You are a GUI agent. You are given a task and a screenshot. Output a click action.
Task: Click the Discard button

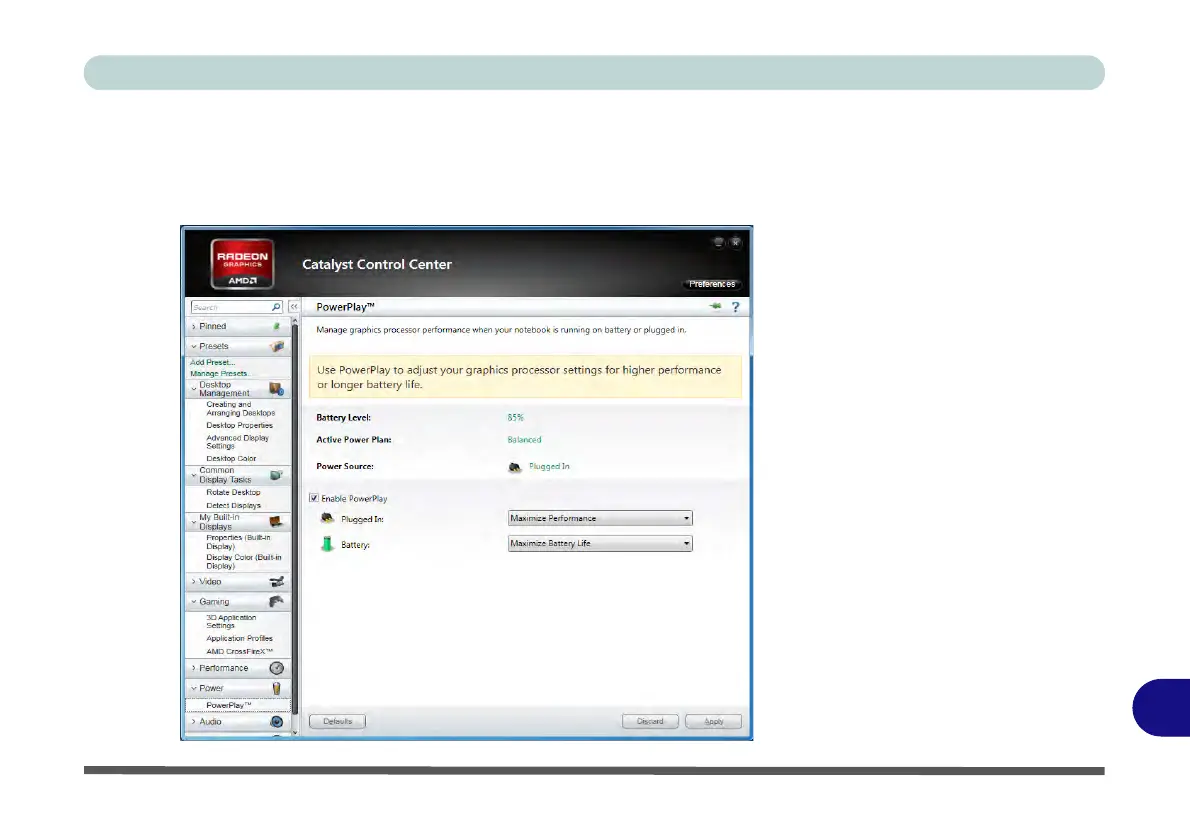(650, 721)
